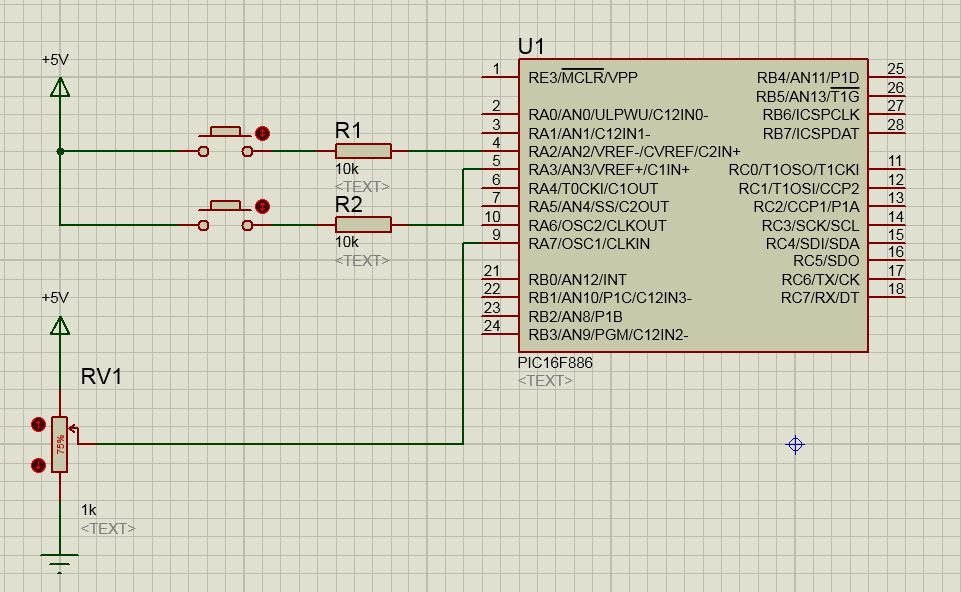This screenshot has width=961, height=592.
Task: Select the U1 PIC16F886 chip body
Action: tap(693, 205)
